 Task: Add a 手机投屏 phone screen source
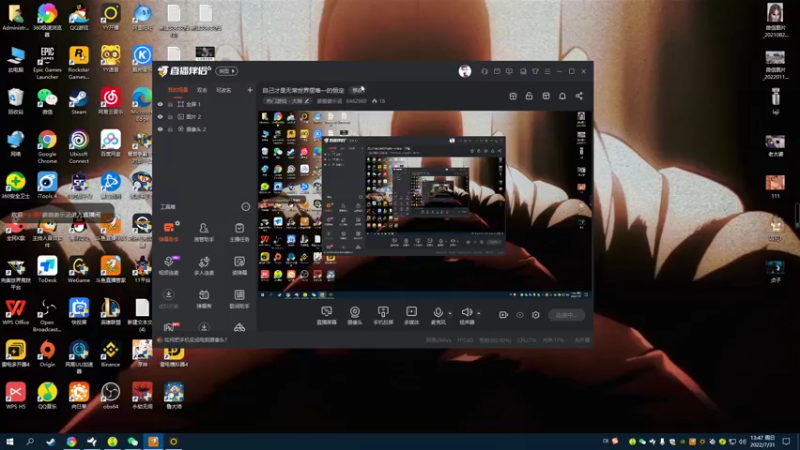pos(383,315)
